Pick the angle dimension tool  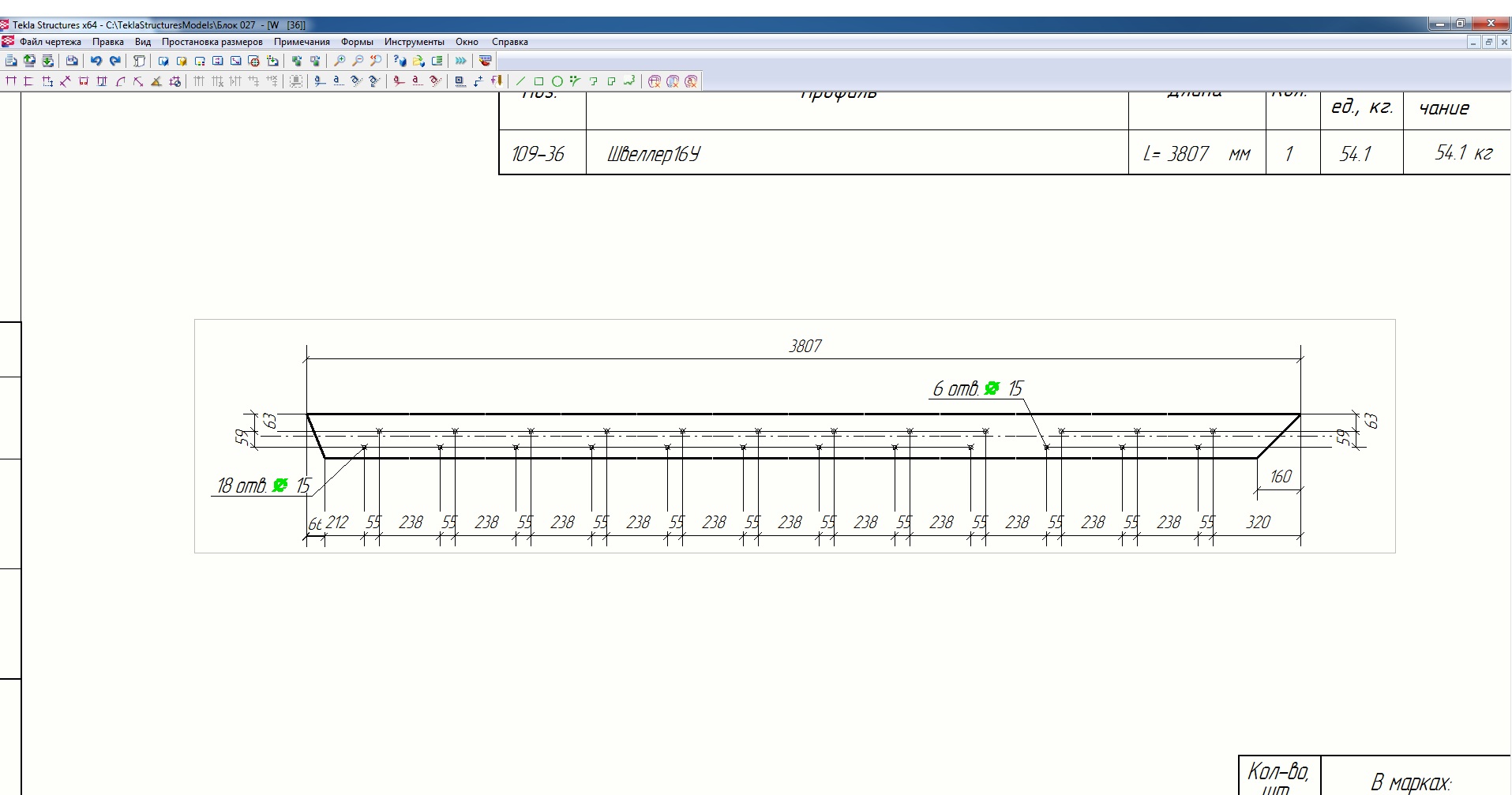click(156, 81)
